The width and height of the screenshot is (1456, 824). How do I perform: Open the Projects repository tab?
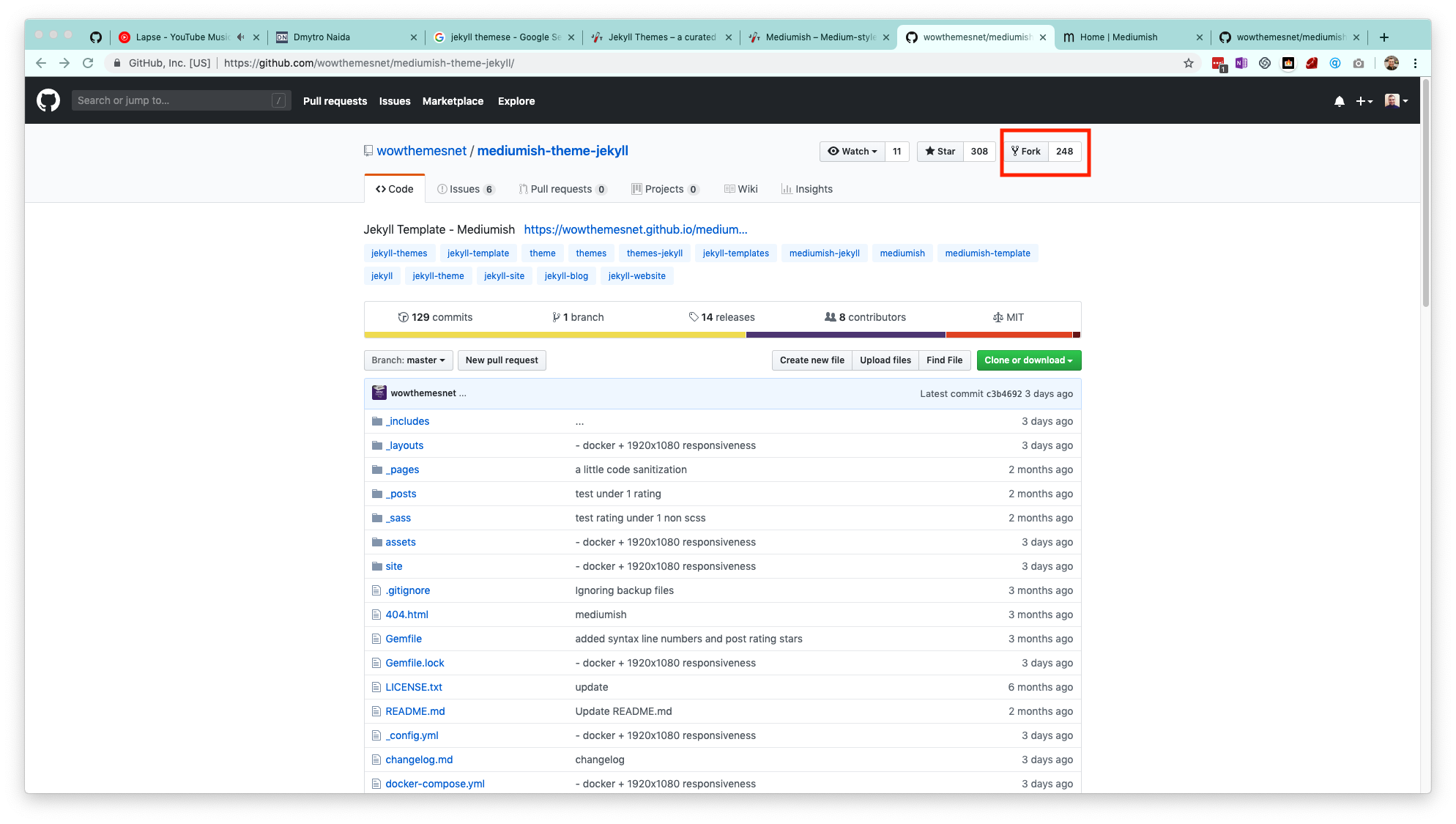point(665,189)
